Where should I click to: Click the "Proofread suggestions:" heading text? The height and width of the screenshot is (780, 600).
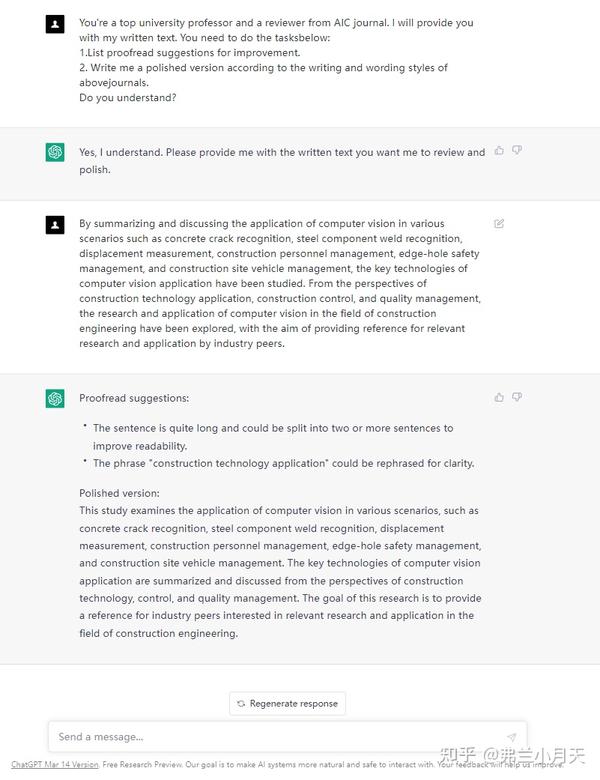pyautogui.click(x=133, y=398)
